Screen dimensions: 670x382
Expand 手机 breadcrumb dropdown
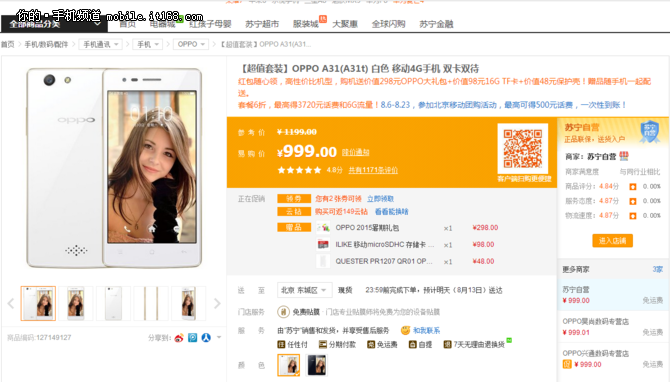(x=148, y=44)
